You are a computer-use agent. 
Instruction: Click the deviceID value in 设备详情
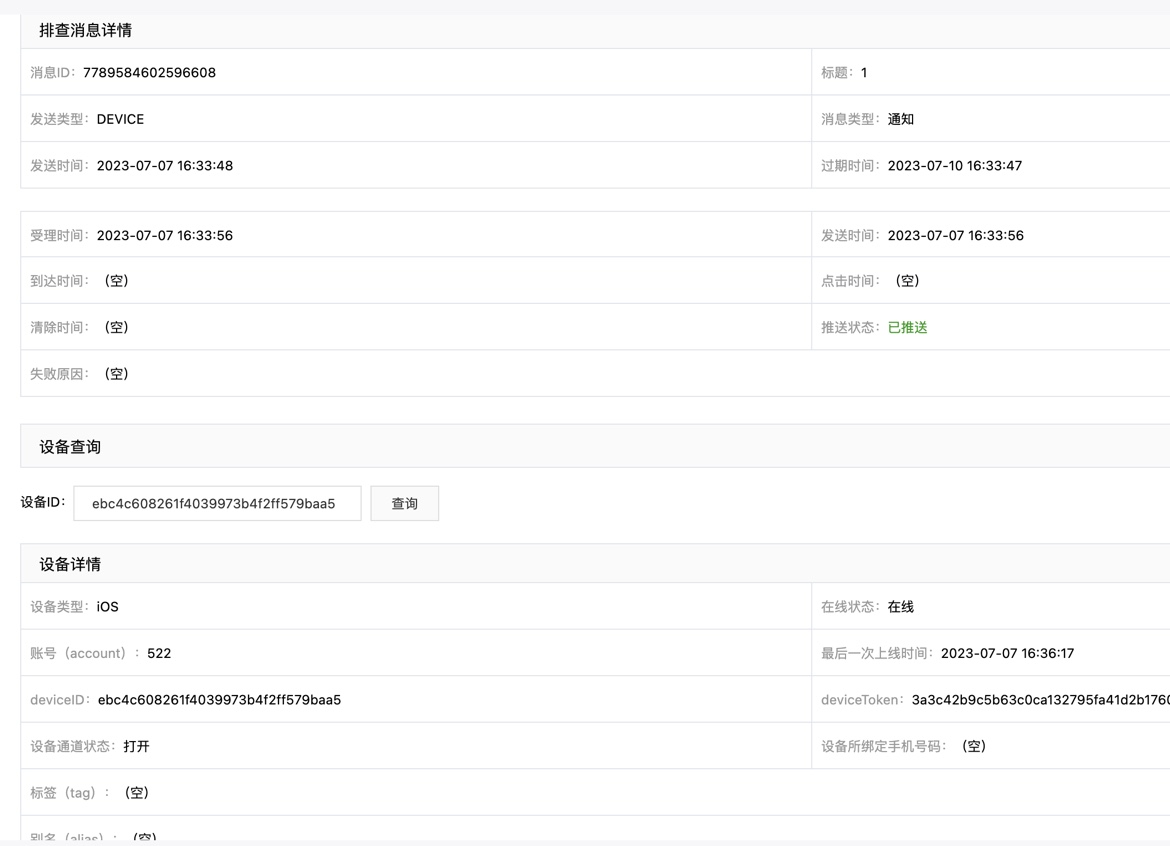[219, 700]
